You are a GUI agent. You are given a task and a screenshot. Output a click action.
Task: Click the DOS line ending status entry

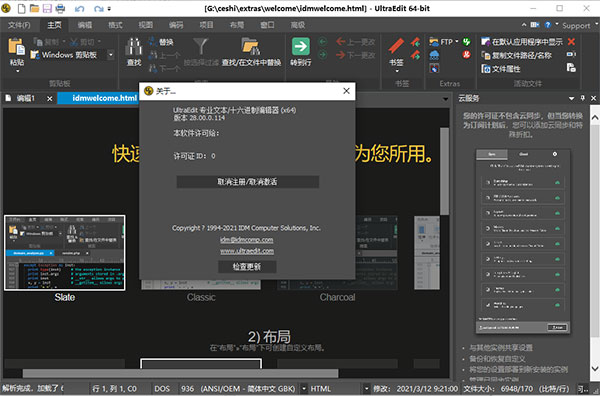click(x=162, y=389)
